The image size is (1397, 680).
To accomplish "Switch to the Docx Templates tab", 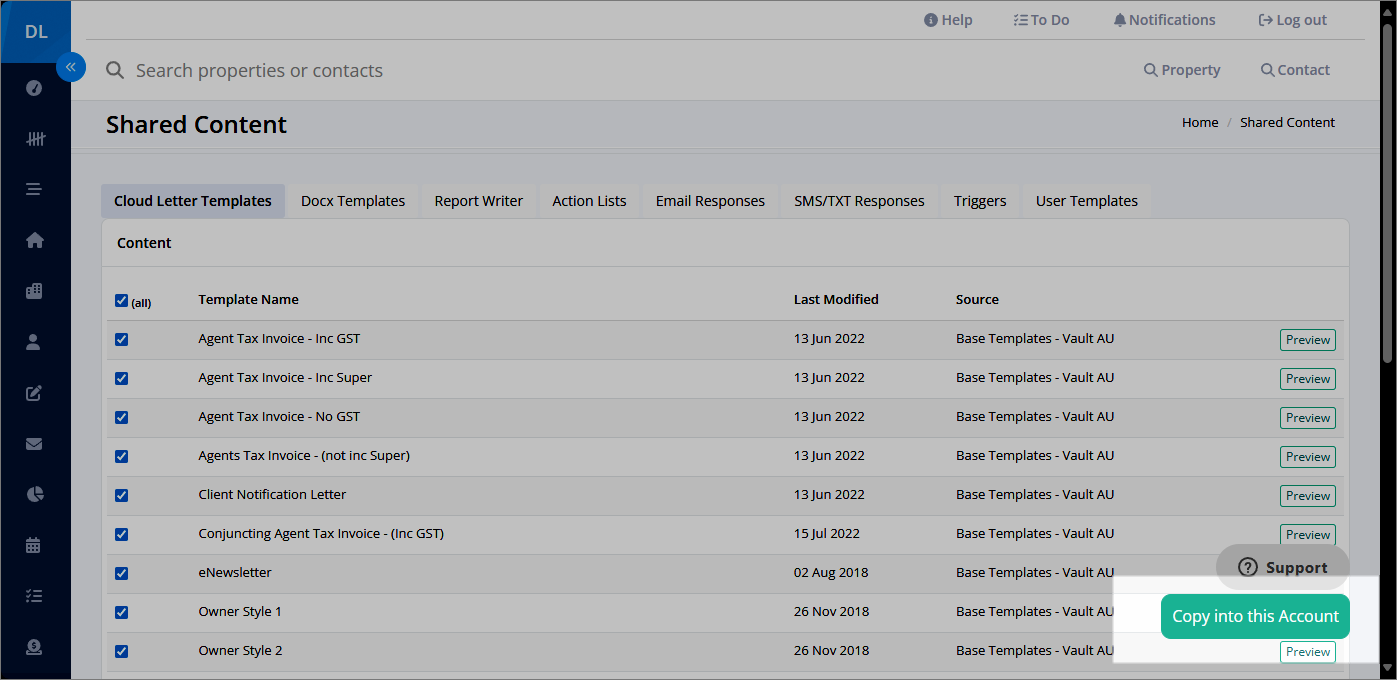I will click(x=353, y=201).
